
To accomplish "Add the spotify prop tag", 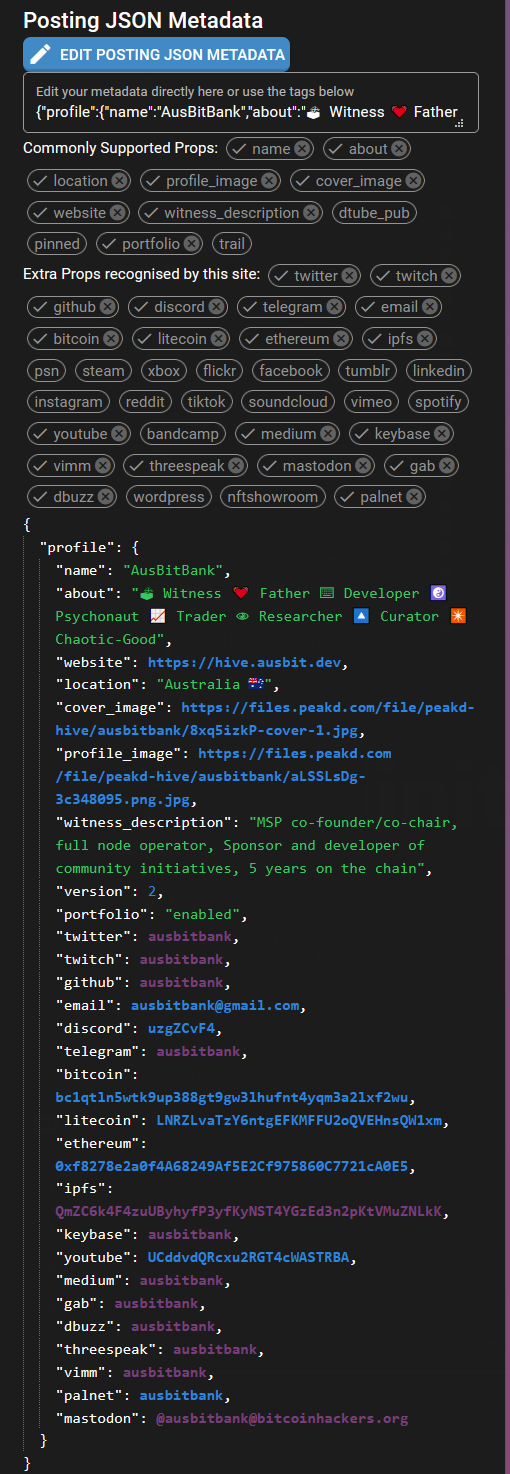I will click(x=439, y=402).
